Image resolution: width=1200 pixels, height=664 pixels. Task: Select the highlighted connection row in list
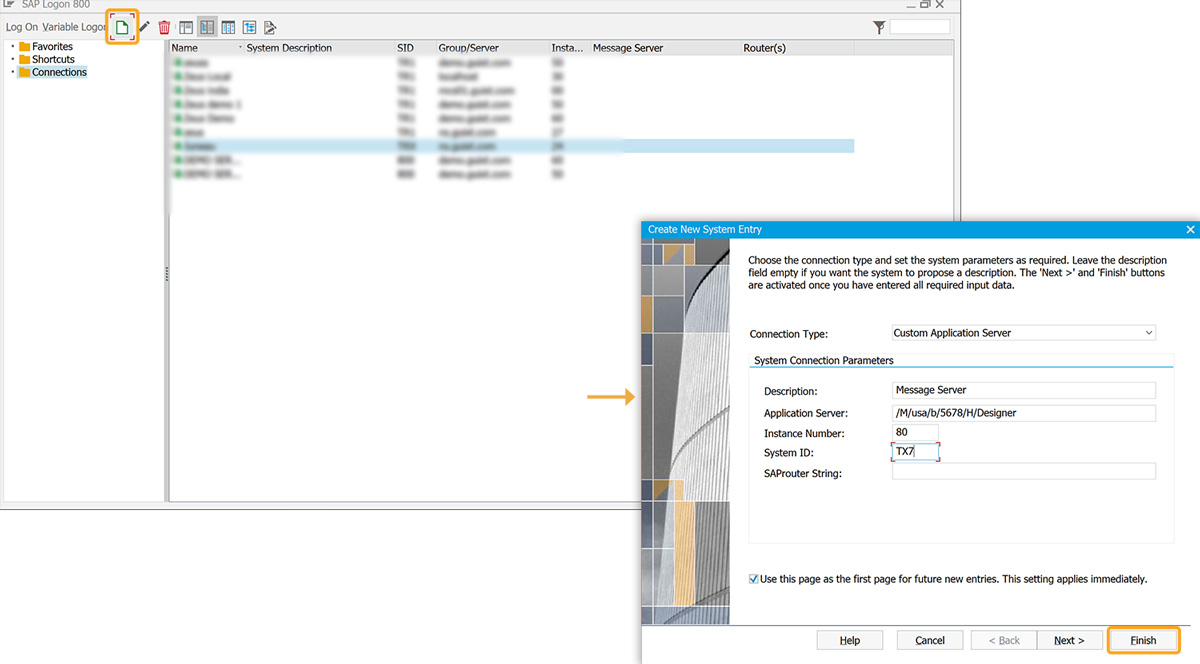(512, 146)
